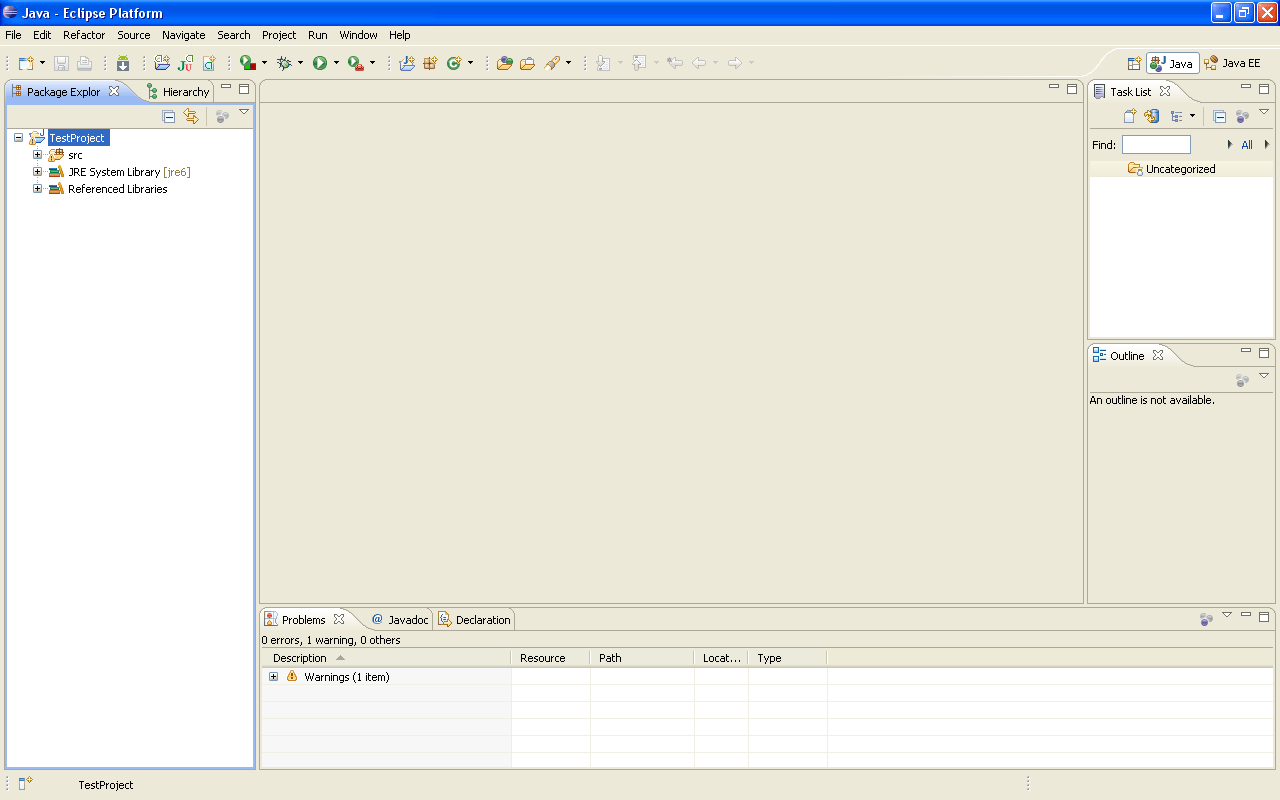Toggle Link with Editor in Package Explorer

(191, 116)
